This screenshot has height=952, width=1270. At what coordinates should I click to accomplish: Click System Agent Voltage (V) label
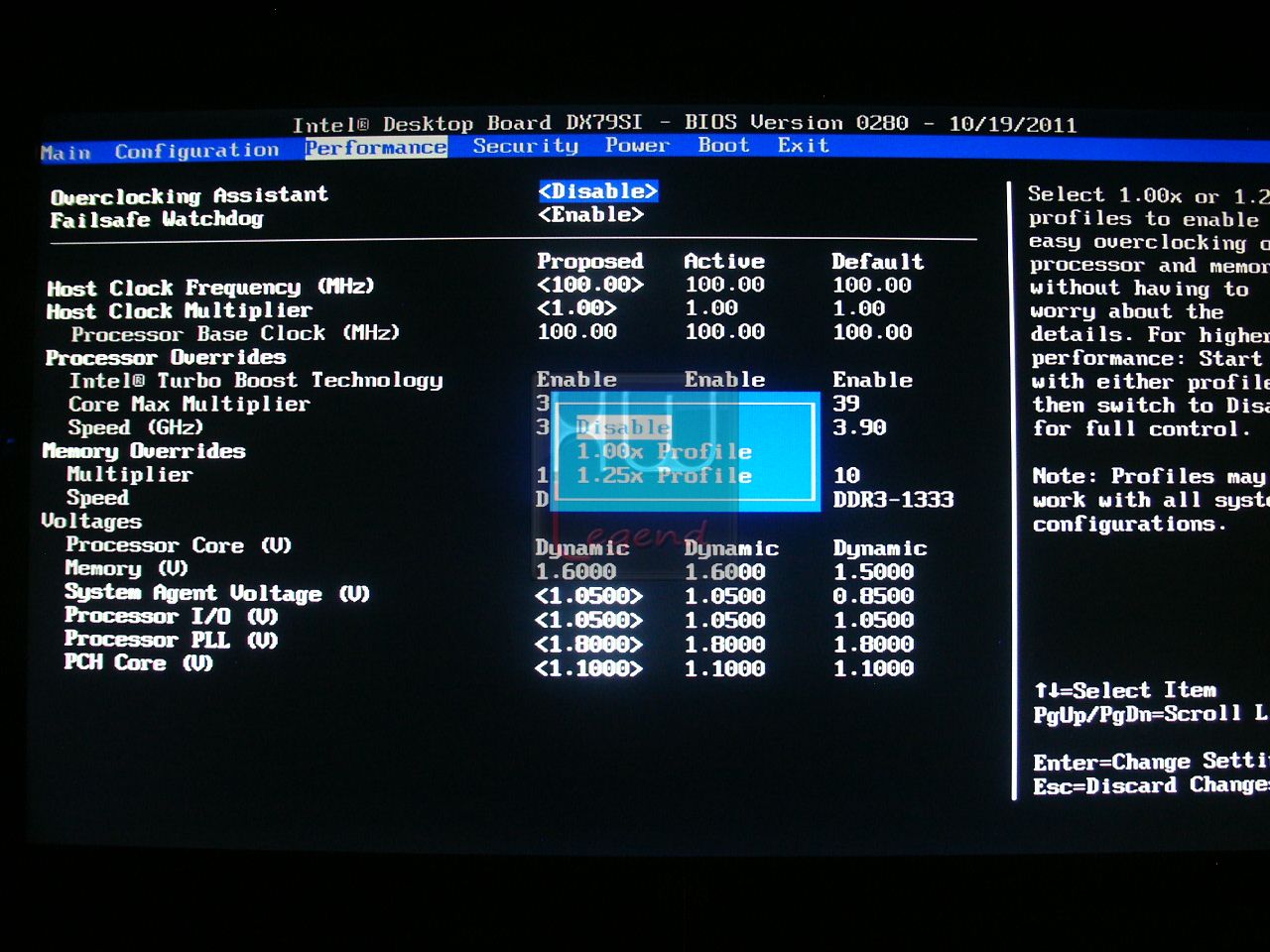coord(217,593)
